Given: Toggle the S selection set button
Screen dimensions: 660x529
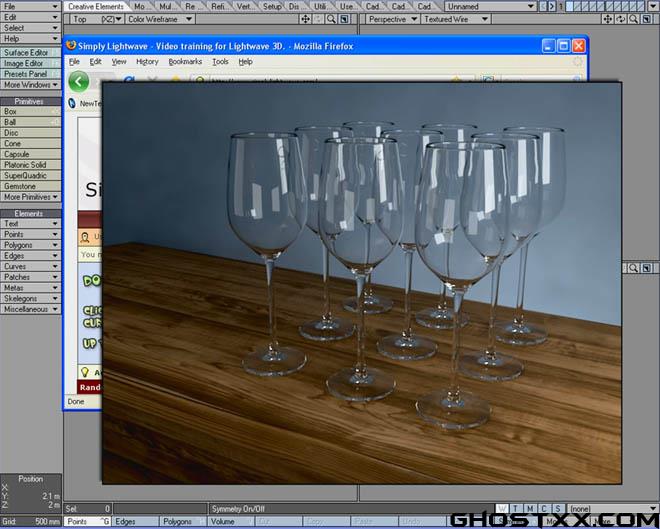Looking at the screenshot, I should point(558,509).
